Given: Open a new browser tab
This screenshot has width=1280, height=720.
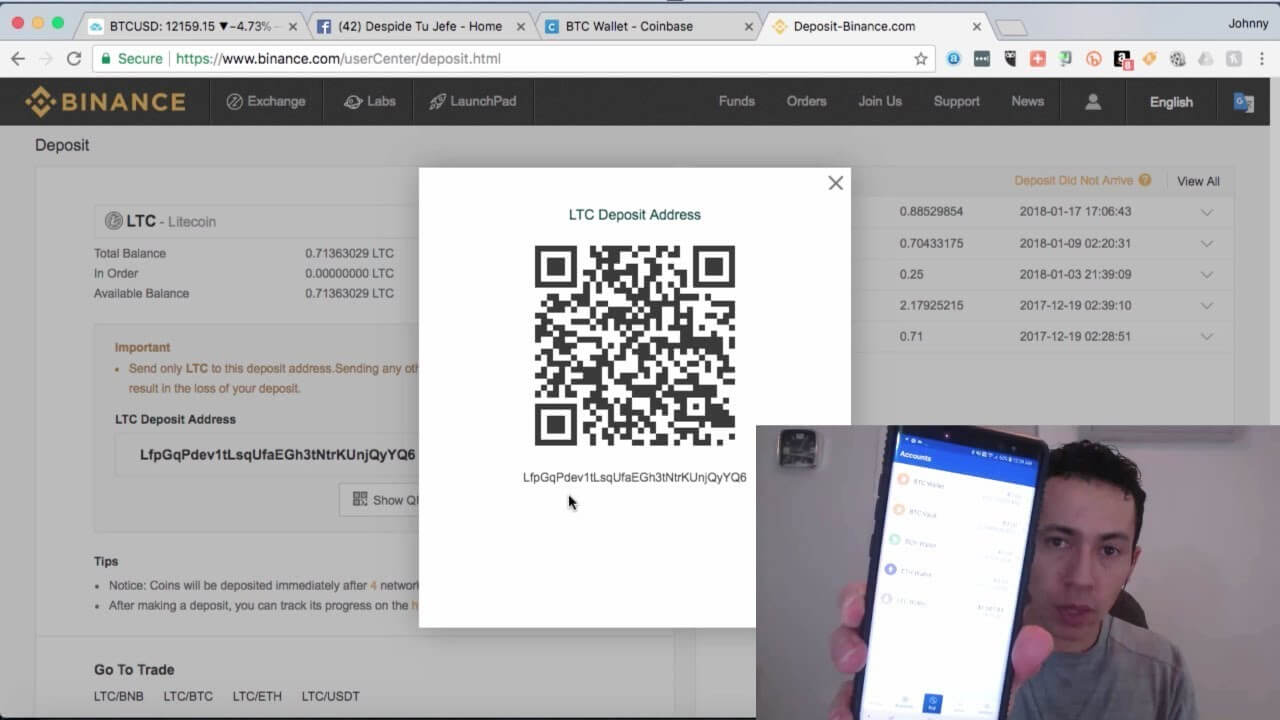Looking at the screenshot, I should click(1011, 28).
